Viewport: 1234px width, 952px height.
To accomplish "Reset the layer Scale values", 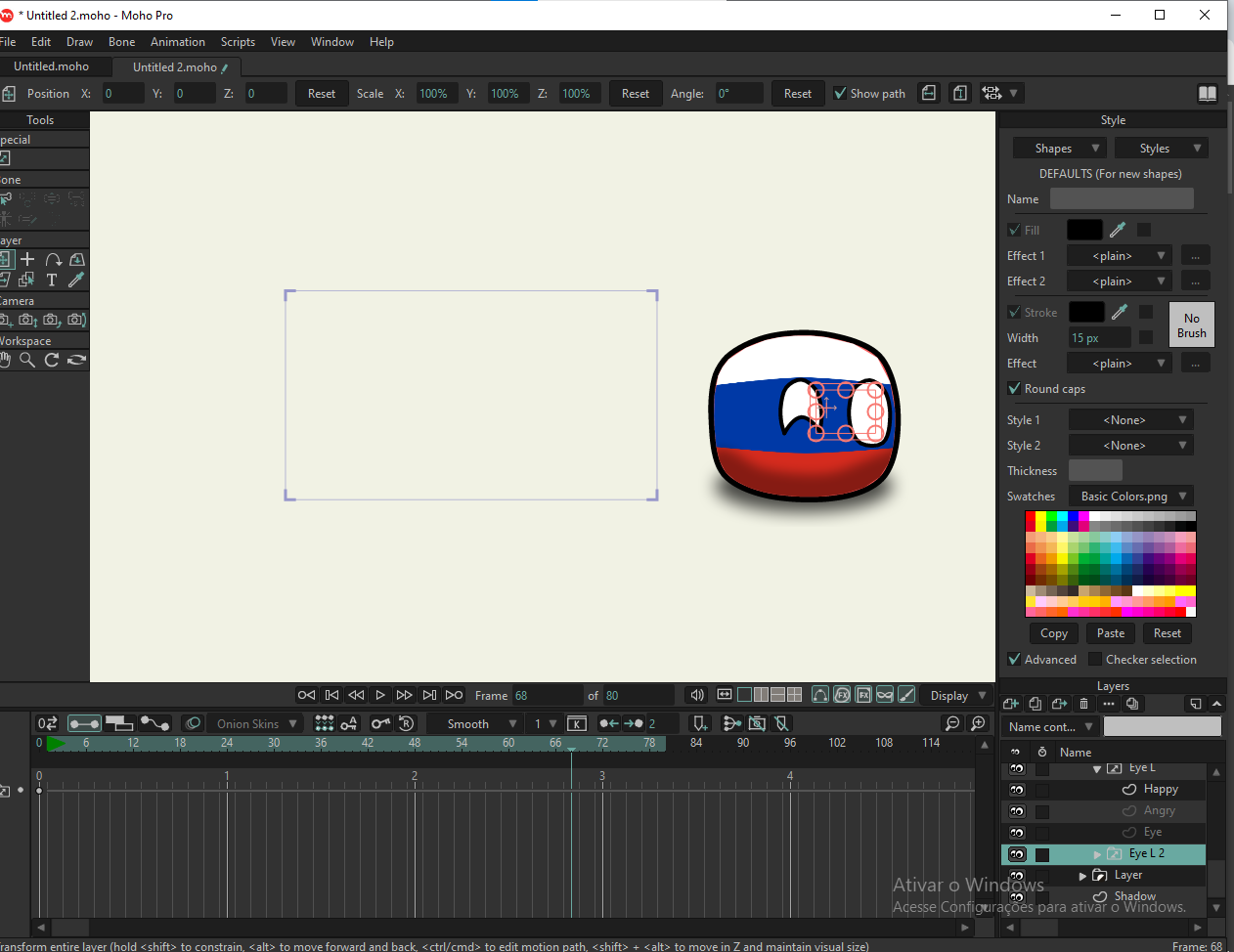I will pyautogui.click(x=635, y=93).
